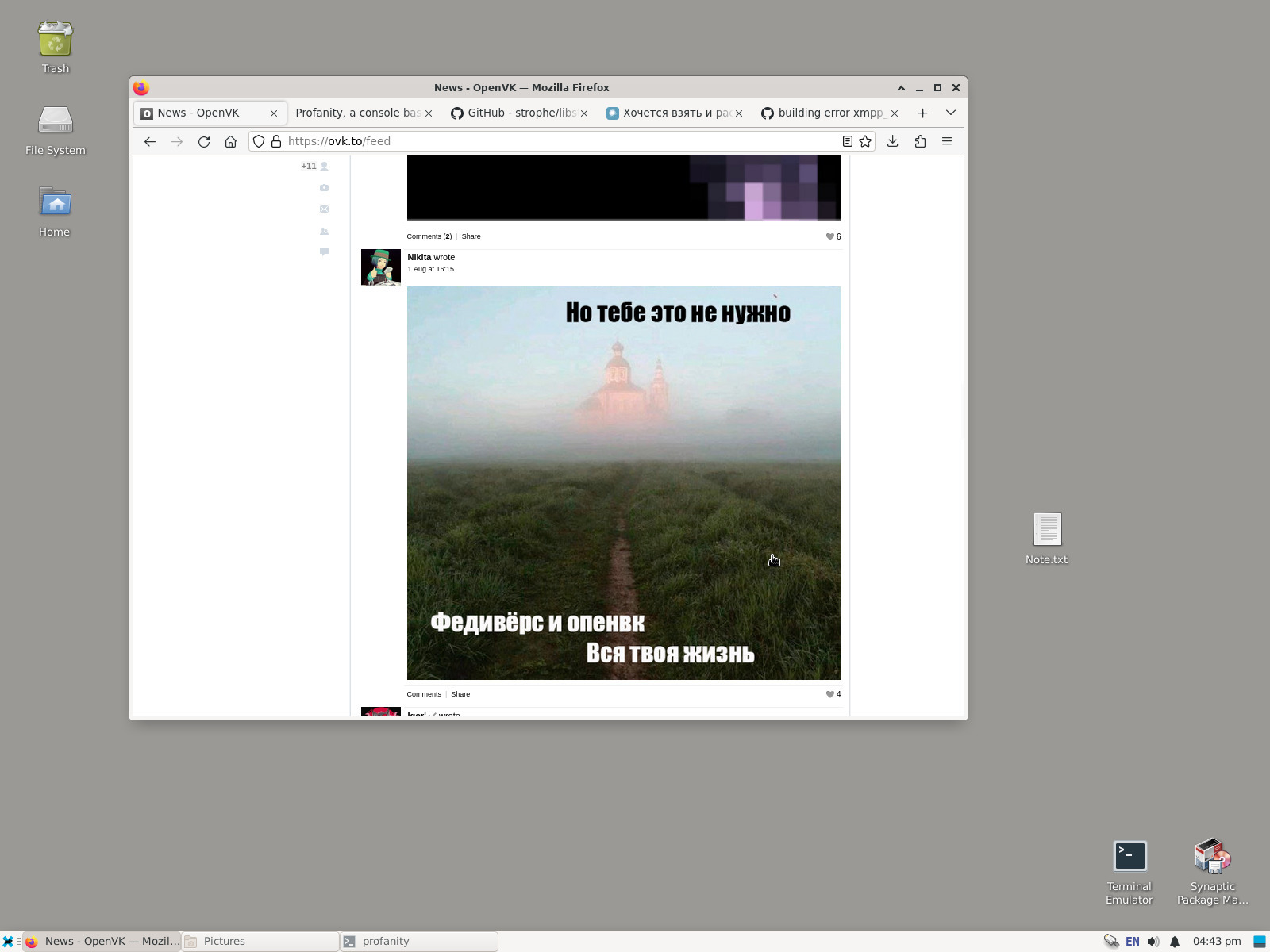Screen dimensions: 1270x952
Task: Switch to the Profanity console tab
Action: click(x=357, y=113)
